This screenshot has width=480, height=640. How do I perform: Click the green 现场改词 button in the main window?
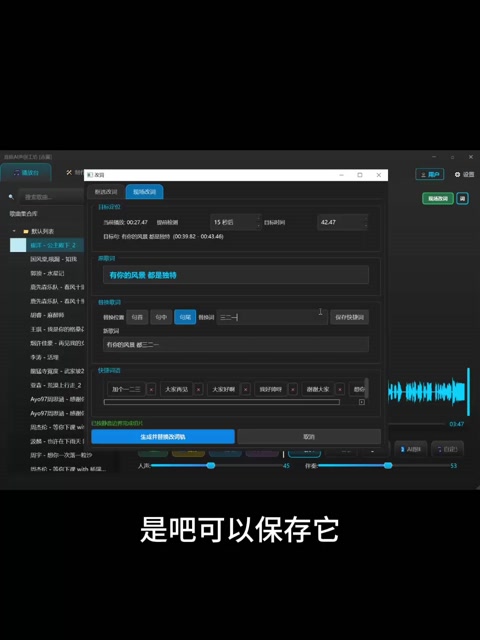tap(438, 198)
